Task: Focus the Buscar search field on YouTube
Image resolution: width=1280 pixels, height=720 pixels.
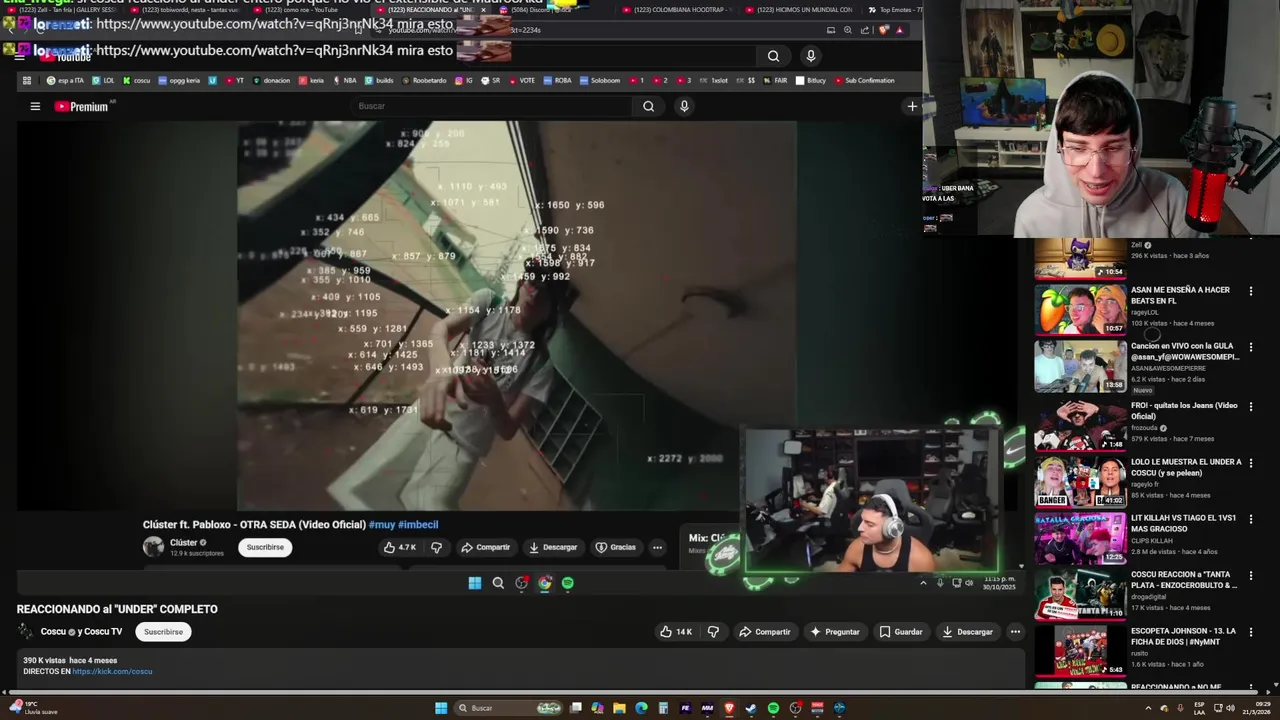Action: [x=490, y=106]
